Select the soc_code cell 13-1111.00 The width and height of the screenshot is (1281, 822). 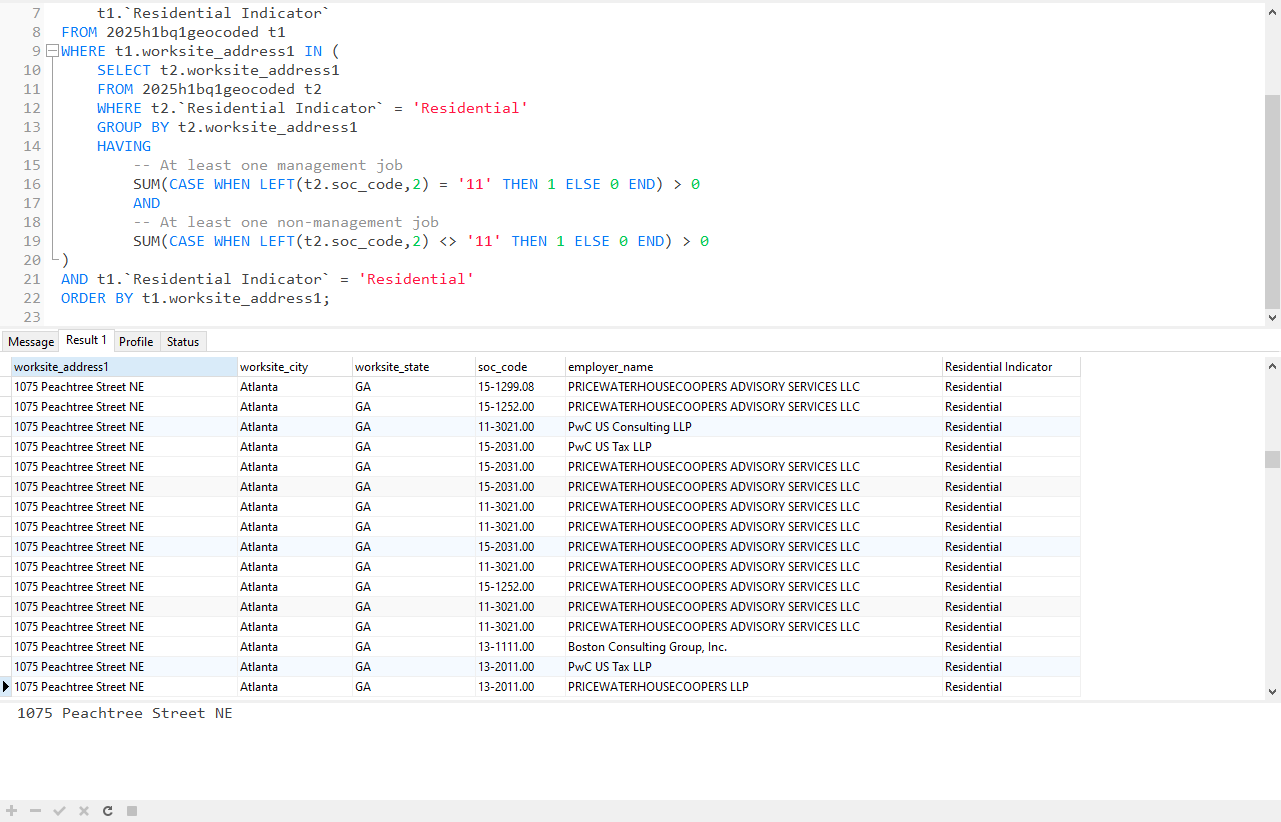pyautogui.click(x=520, y=647)
